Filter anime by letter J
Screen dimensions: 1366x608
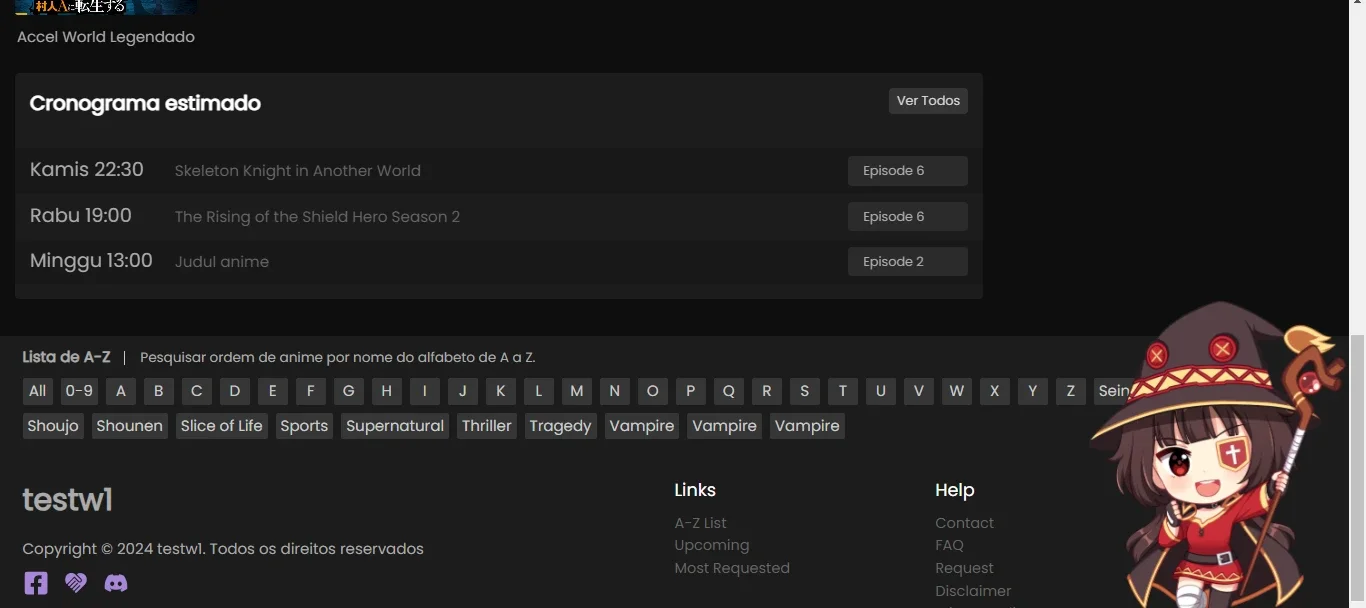tap(462, 391)
